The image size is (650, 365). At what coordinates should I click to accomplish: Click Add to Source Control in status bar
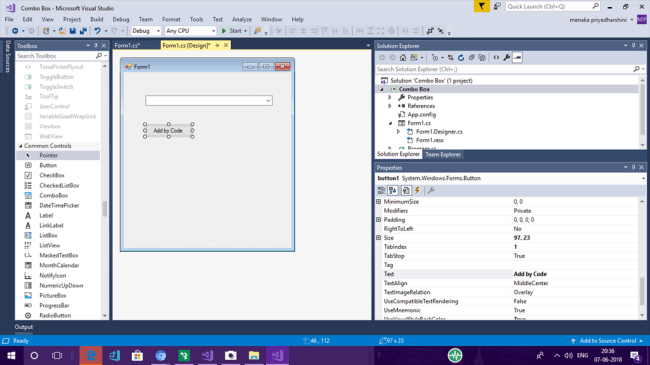coord(608,341)
